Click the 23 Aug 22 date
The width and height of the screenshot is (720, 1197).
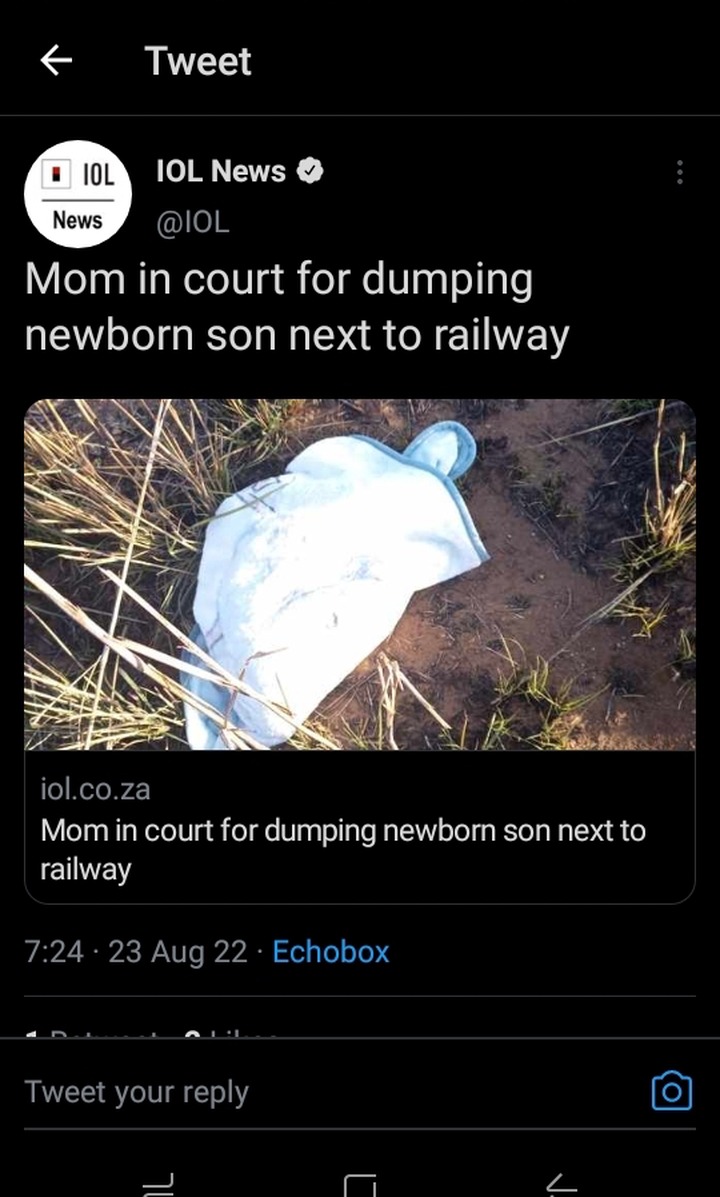click(x=178, y=952)
